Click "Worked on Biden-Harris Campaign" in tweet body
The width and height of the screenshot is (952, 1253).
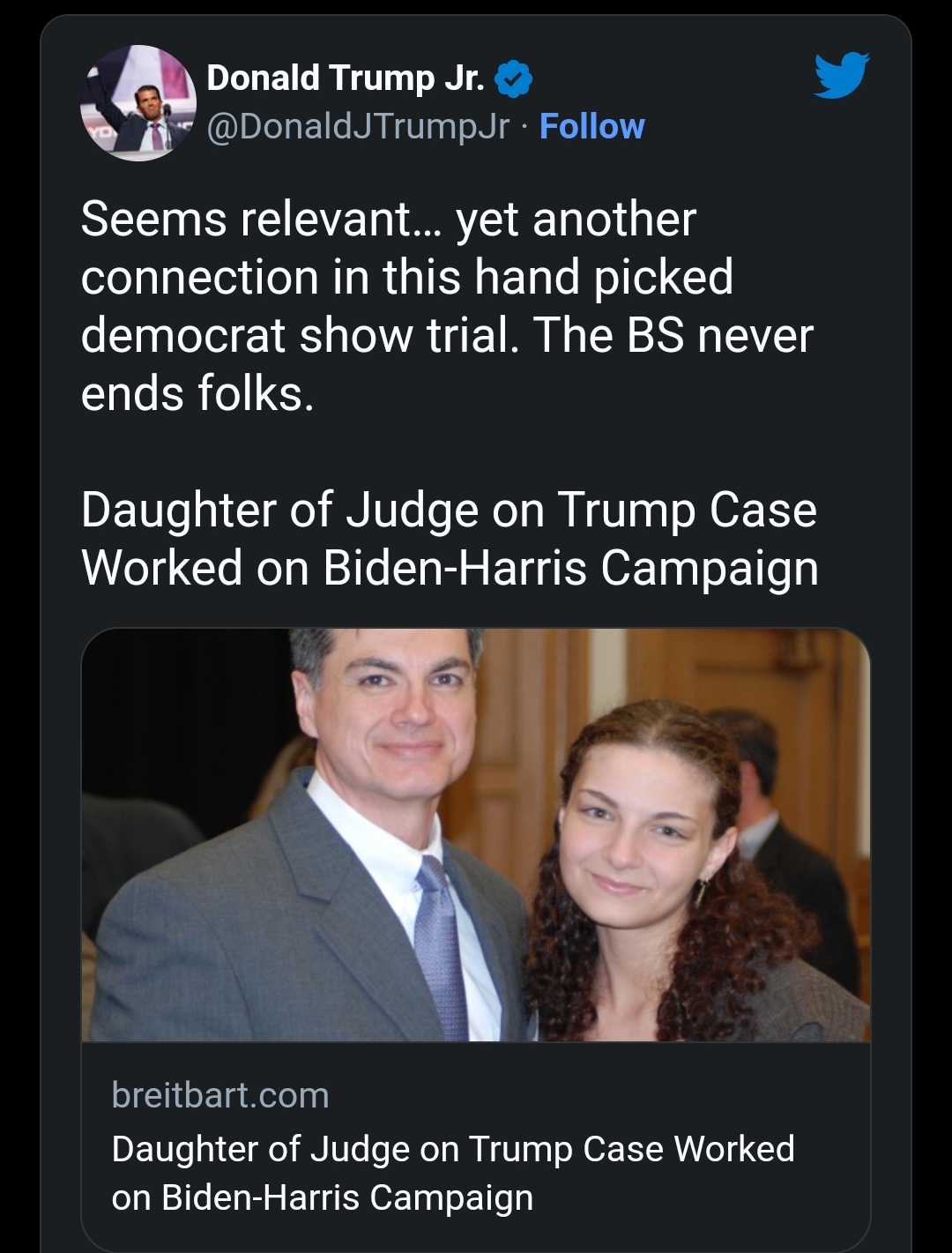[x=450, y=567]
